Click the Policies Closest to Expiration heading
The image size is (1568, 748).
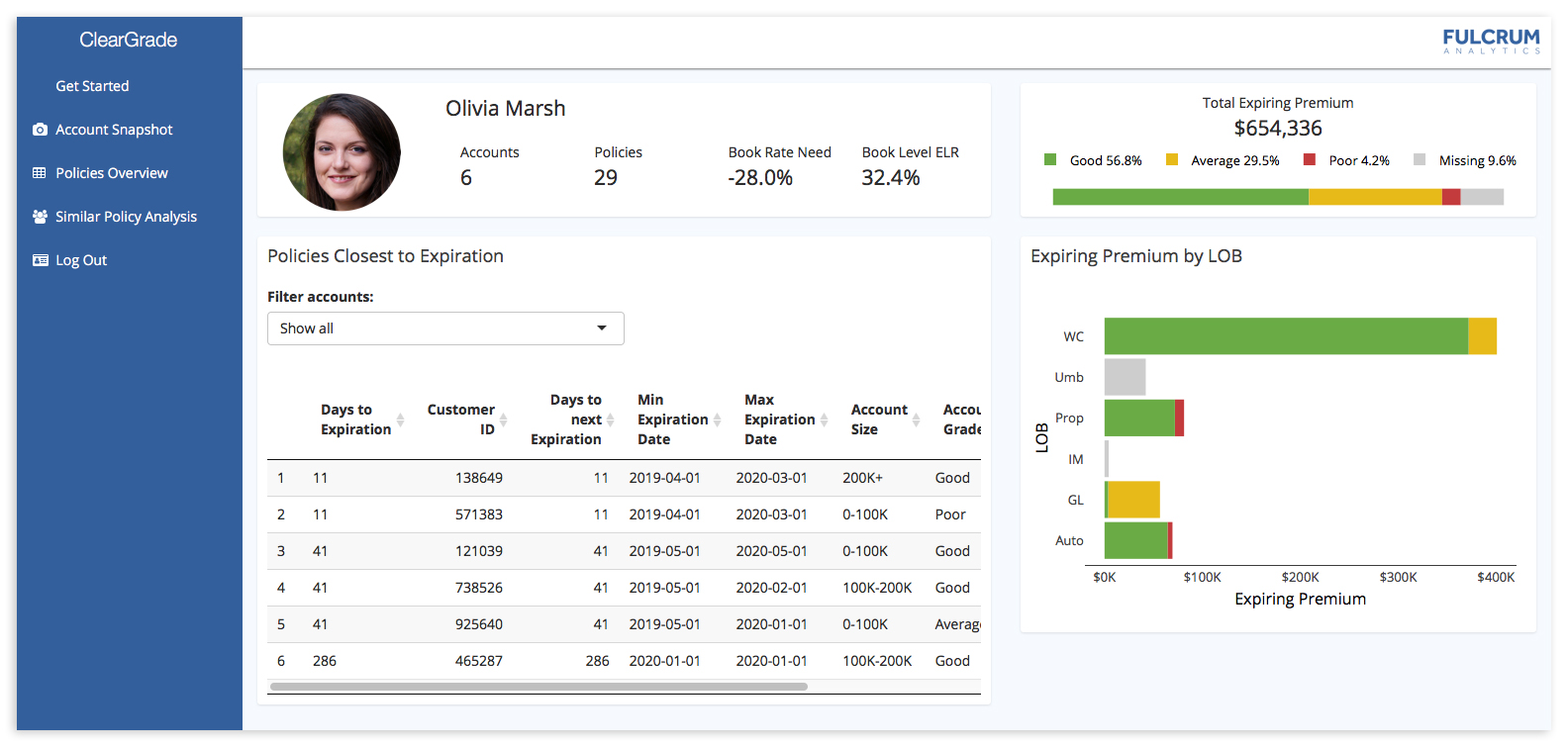tap(385, 256)
